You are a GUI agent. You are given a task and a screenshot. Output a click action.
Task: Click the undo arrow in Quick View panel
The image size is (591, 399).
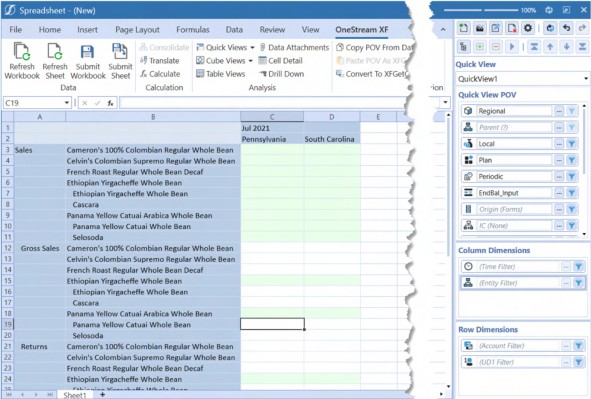(x=566, y=28)
